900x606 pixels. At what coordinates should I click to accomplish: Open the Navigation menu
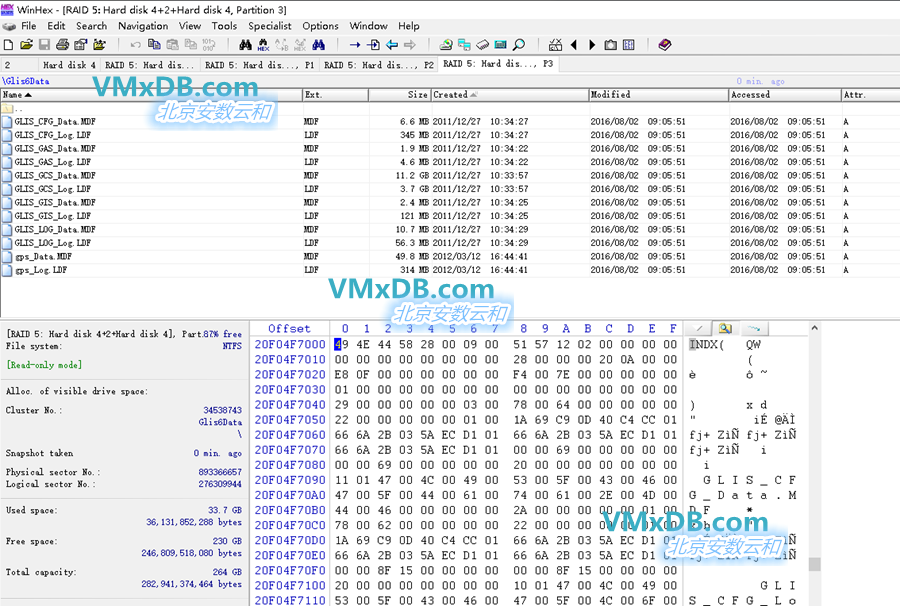(143, 26)
